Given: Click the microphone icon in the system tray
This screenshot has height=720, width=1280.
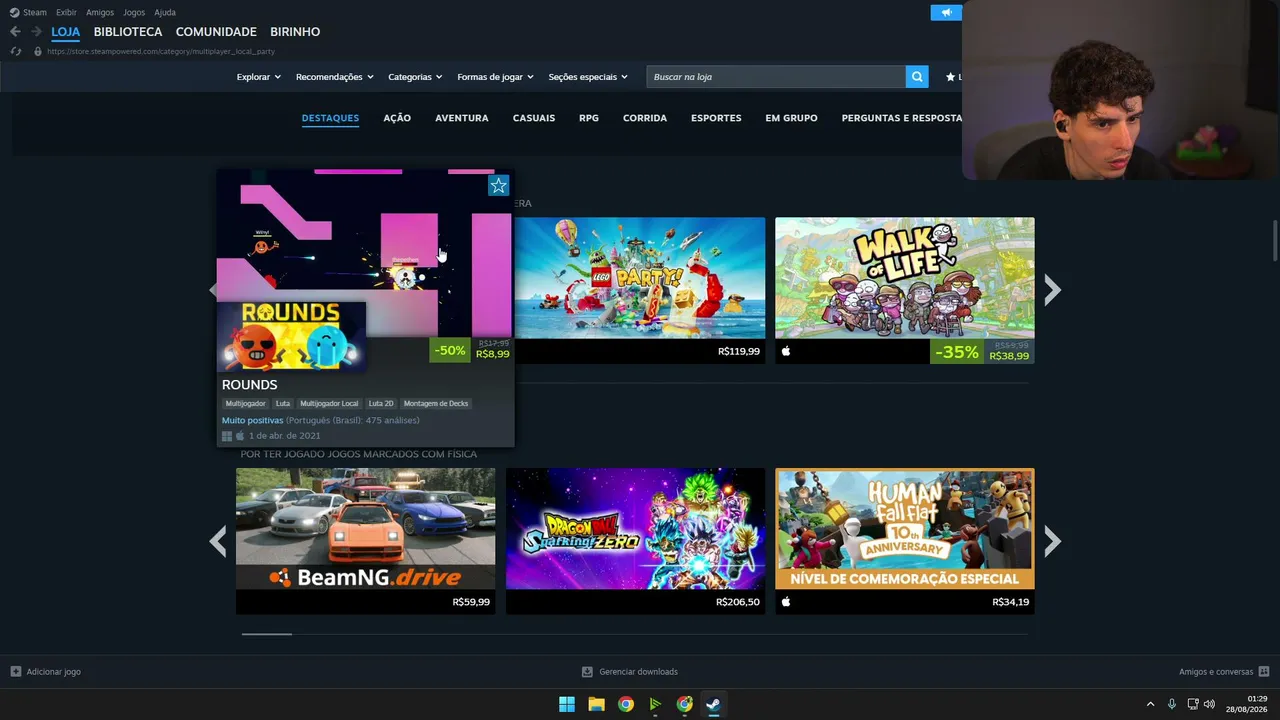Looking at the screenshot, I should [x=1172, y=704].
